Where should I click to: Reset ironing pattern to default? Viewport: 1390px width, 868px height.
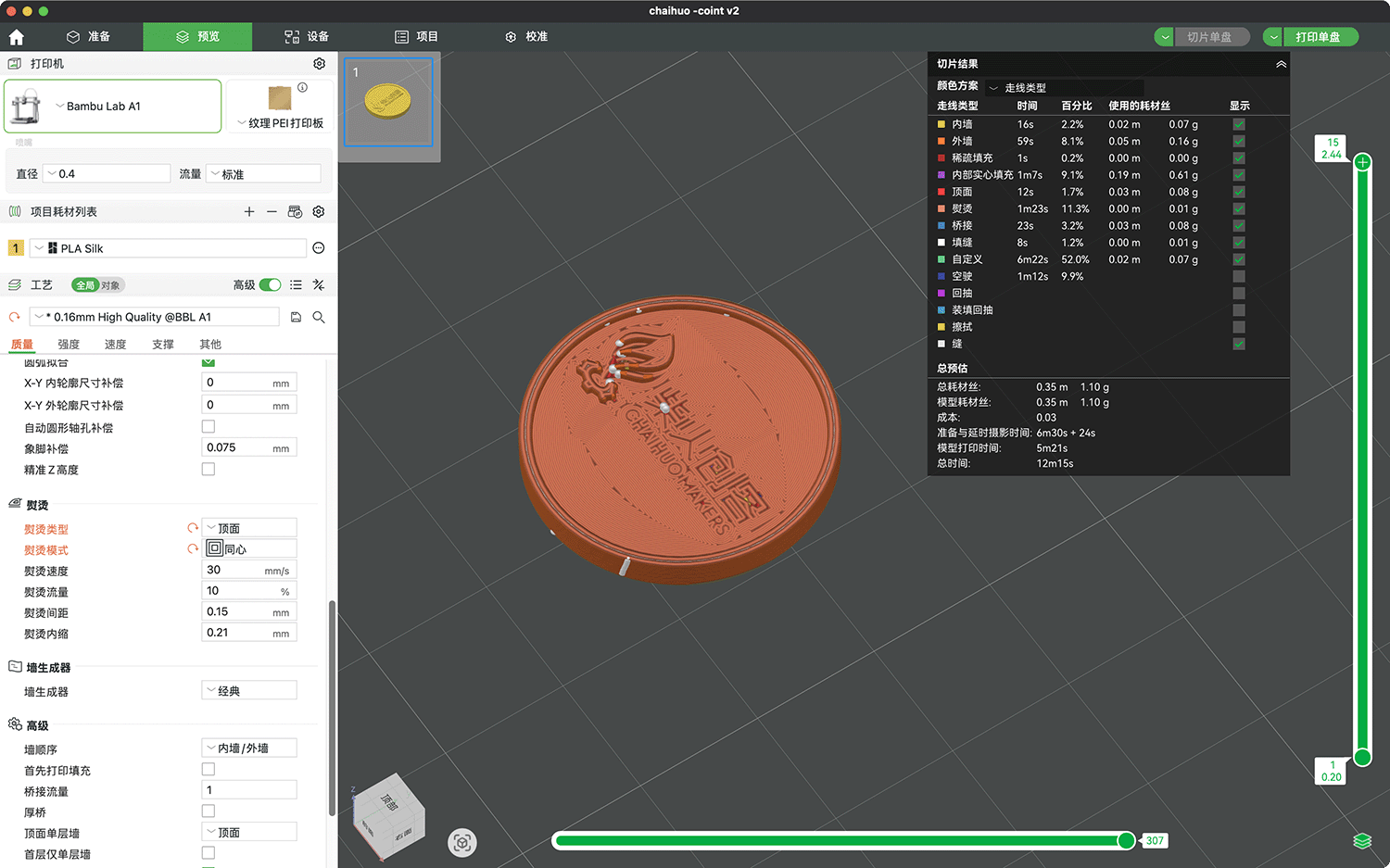pyautogui.click(x=193, y=548)
